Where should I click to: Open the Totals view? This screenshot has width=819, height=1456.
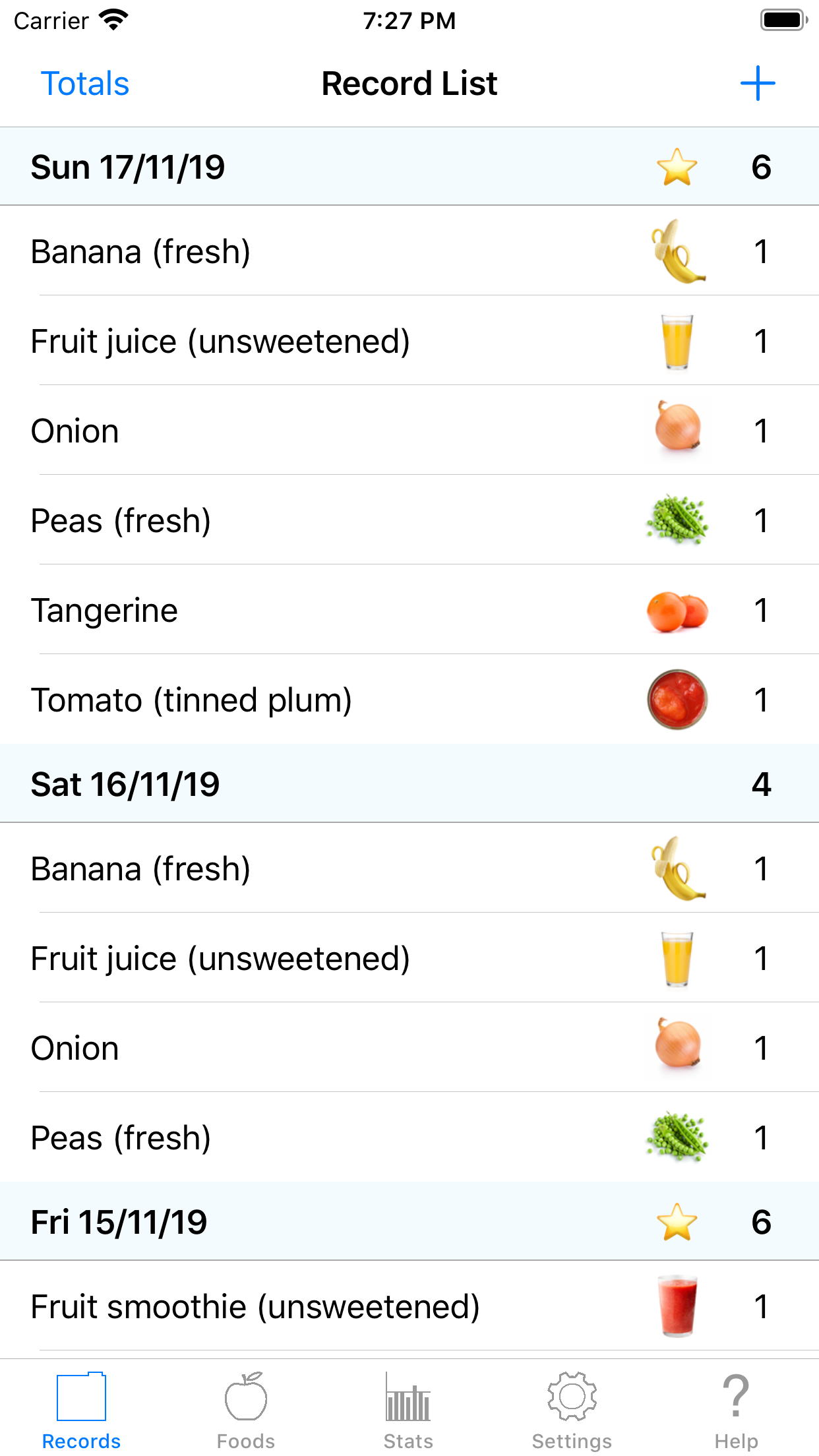85,84
